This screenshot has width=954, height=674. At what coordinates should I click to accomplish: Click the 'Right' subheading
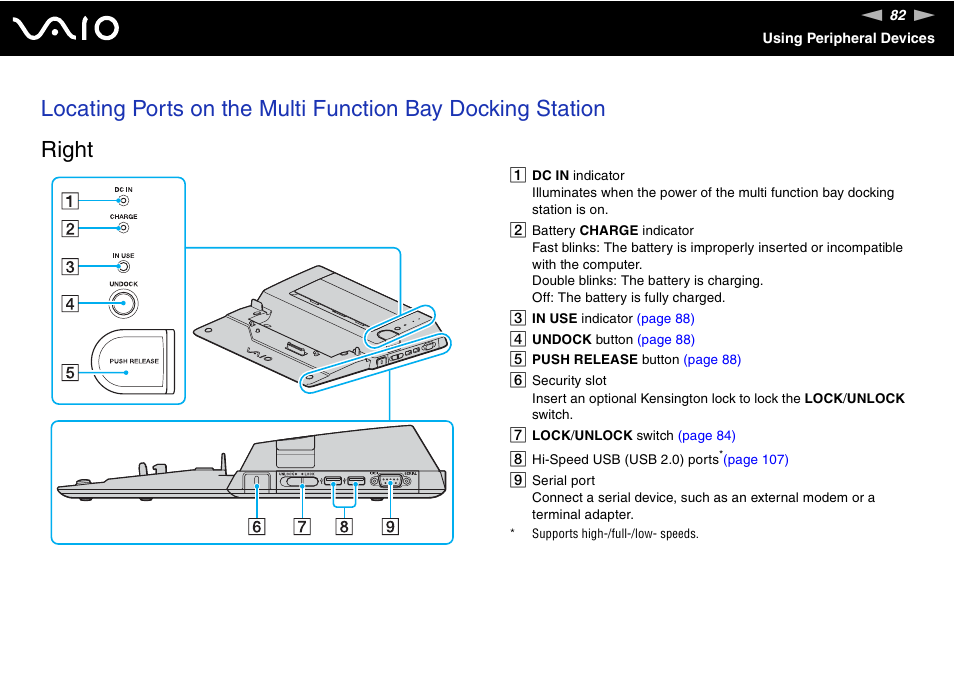(67, 150)
